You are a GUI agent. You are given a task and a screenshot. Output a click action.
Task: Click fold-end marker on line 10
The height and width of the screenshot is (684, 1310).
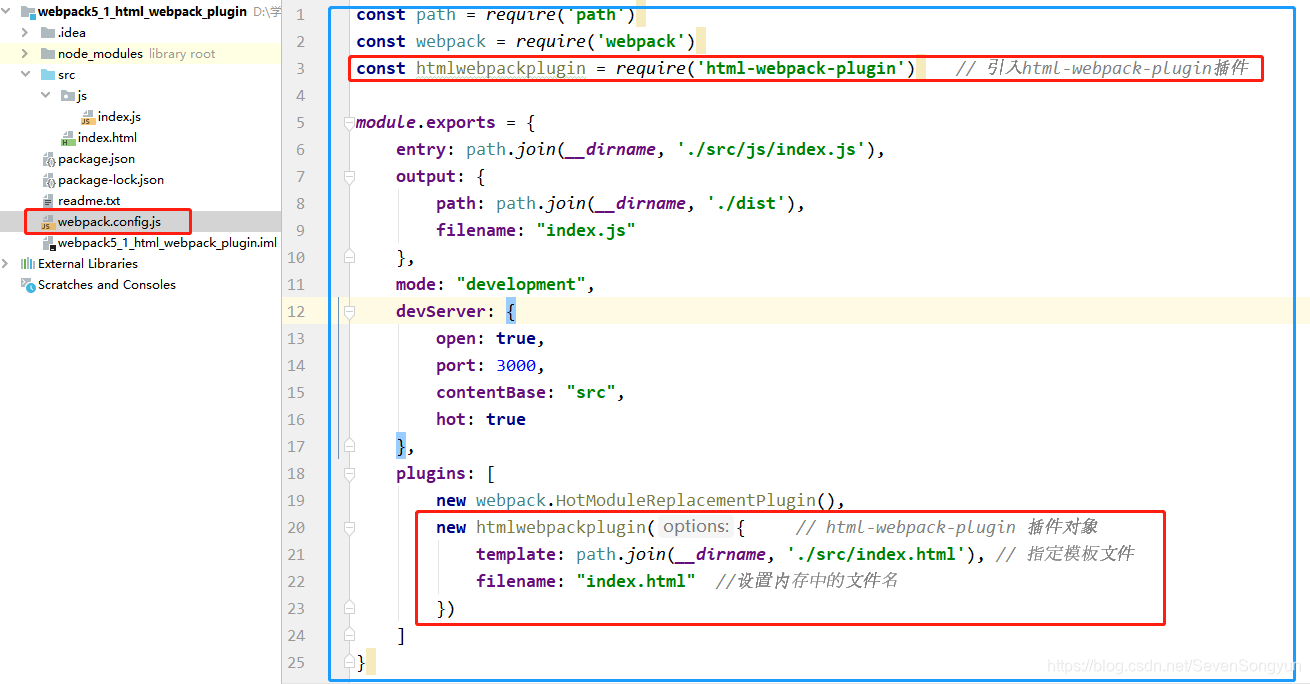point(349,258)
